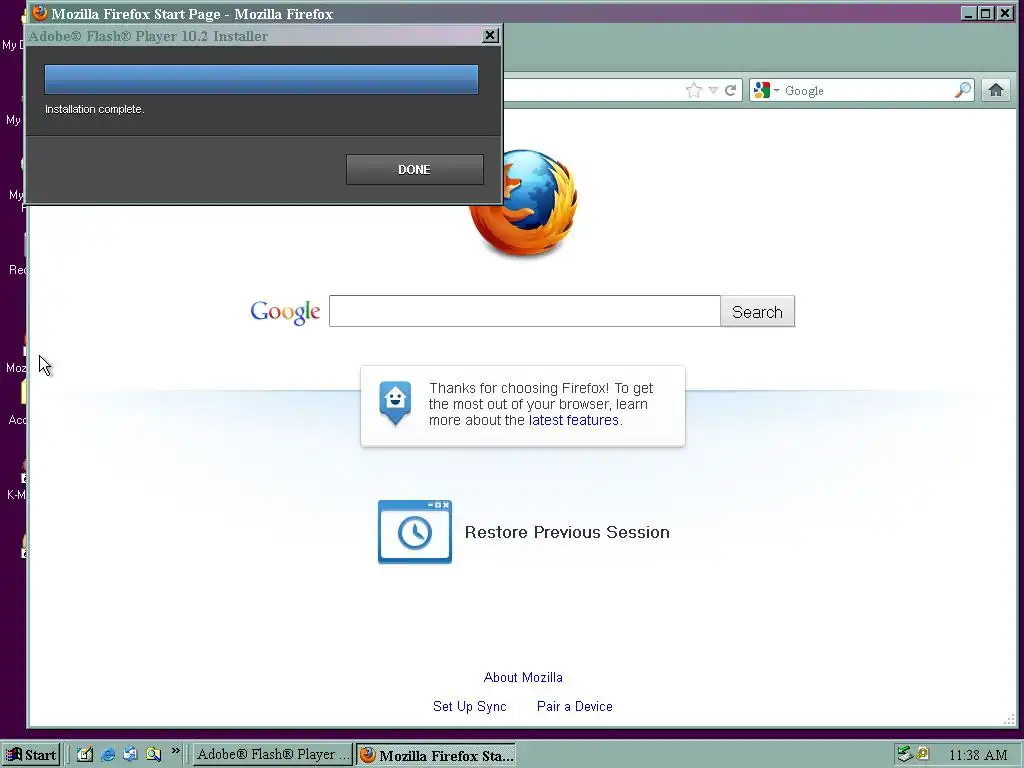The image size is (1024, 768).
Task: Go to the Firefox Home page
Action: [995, 90]
